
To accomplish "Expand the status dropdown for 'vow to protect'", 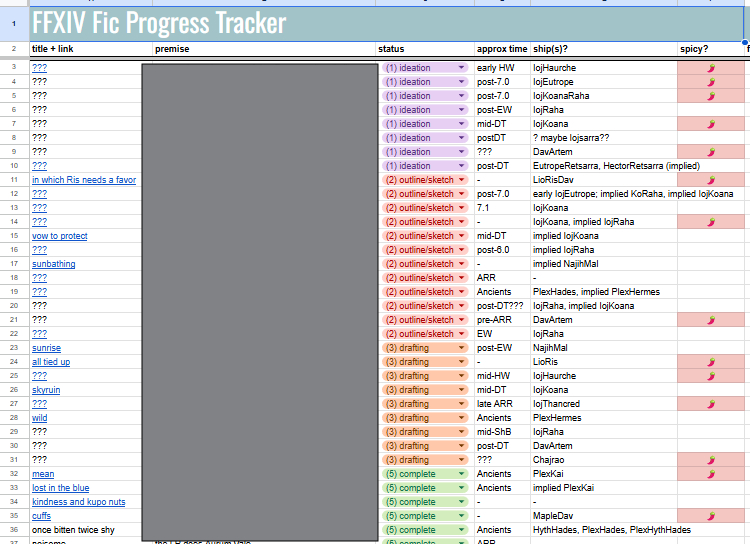I will [461, 236].
